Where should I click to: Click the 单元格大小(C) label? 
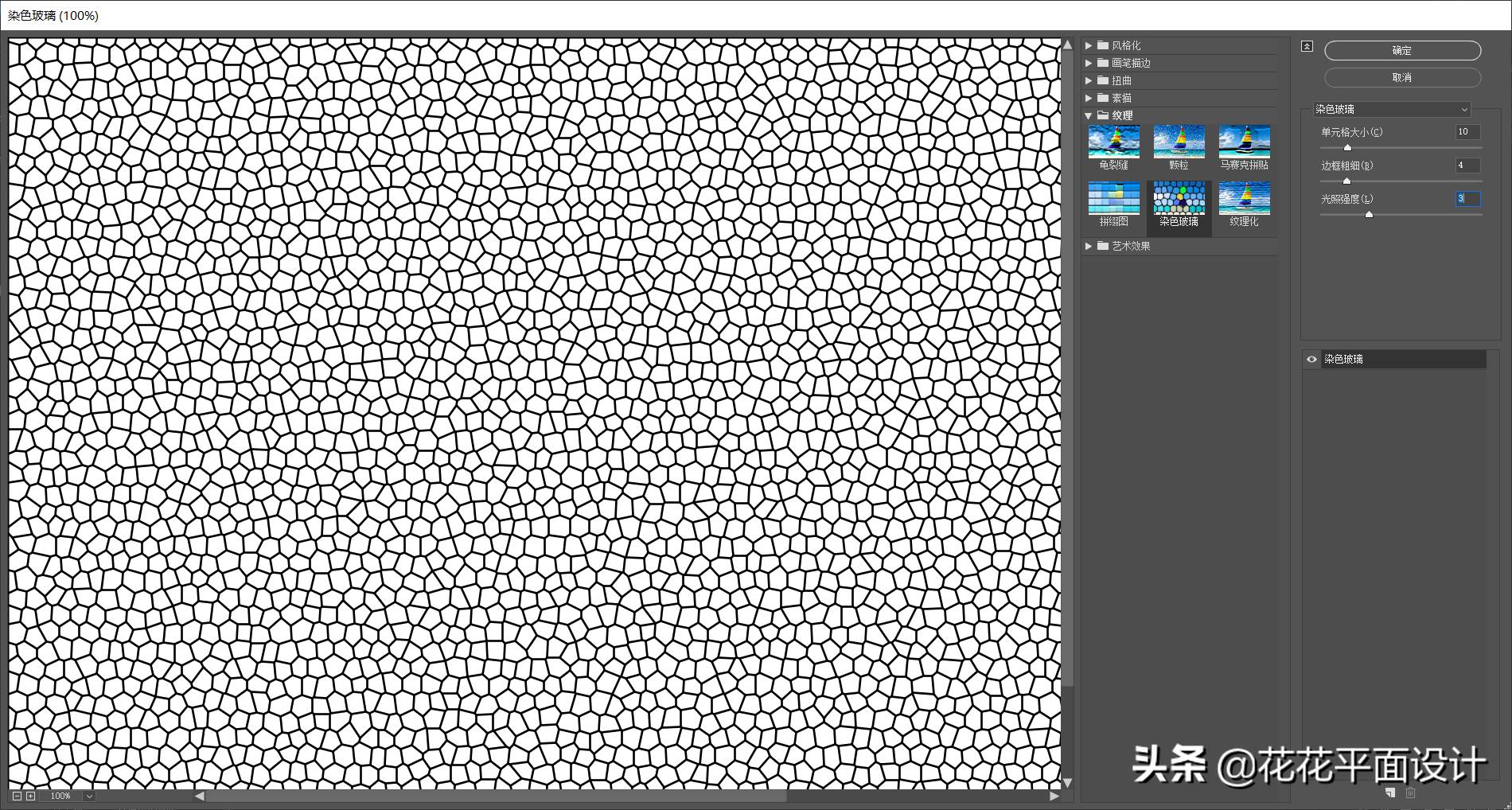[1351, 132]
